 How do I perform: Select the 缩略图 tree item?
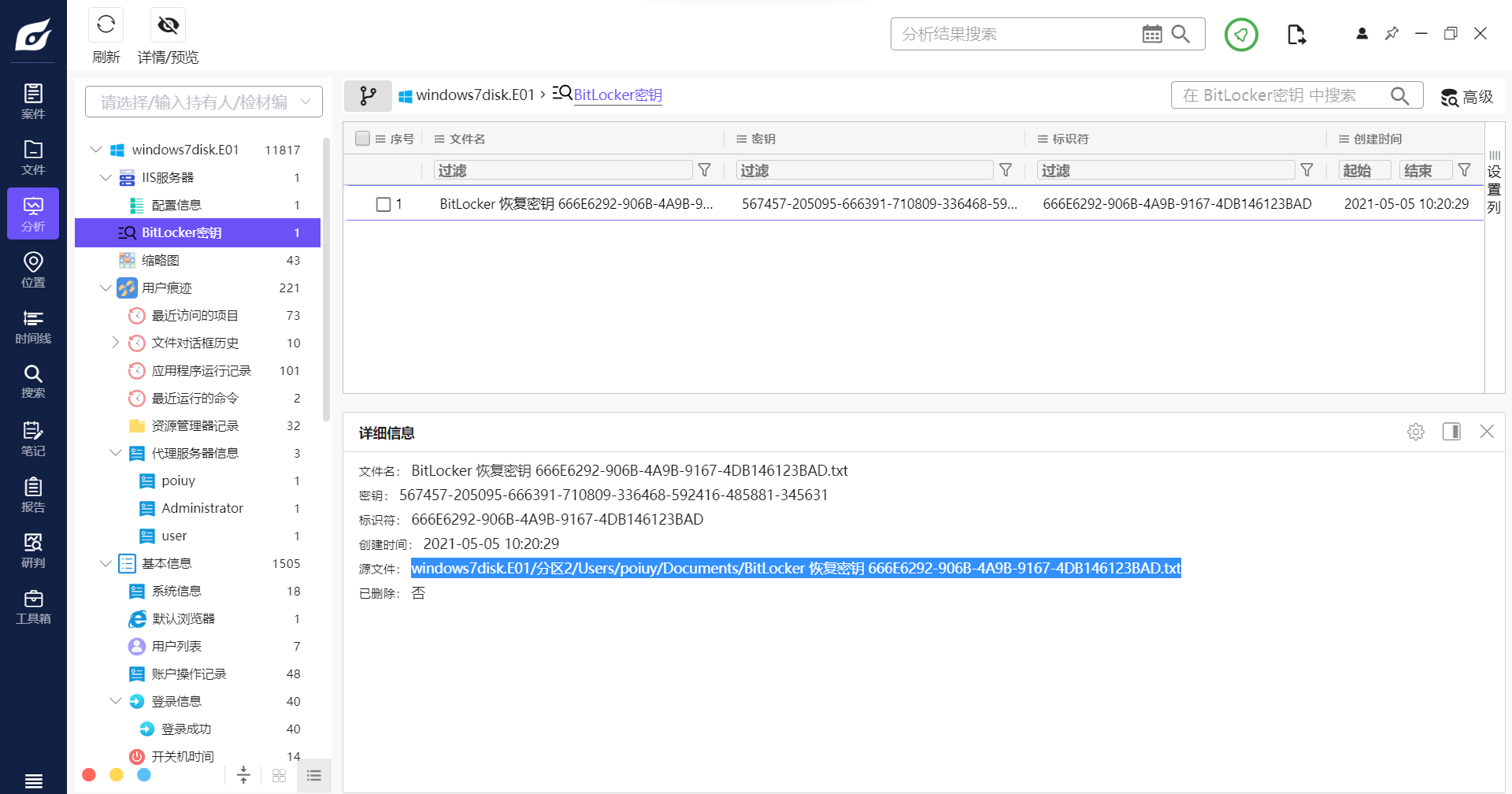tap(198, 260)
